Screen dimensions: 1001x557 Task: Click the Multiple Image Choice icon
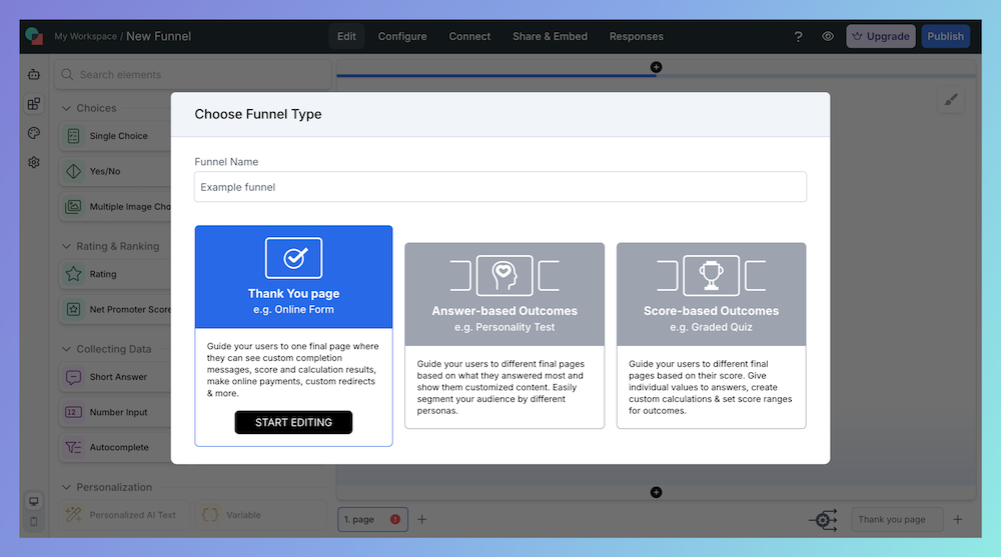(x=73, y=206)
